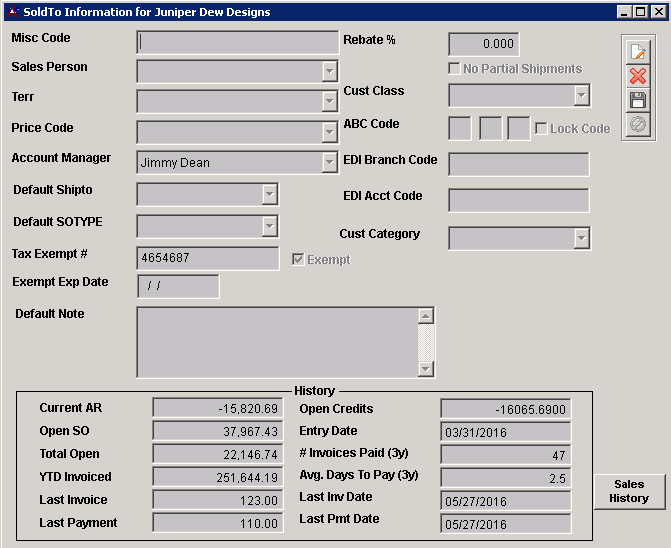Maximize the SoldTo Information window
This screenshot has height=548, width=671.
[x=640, y=12]
